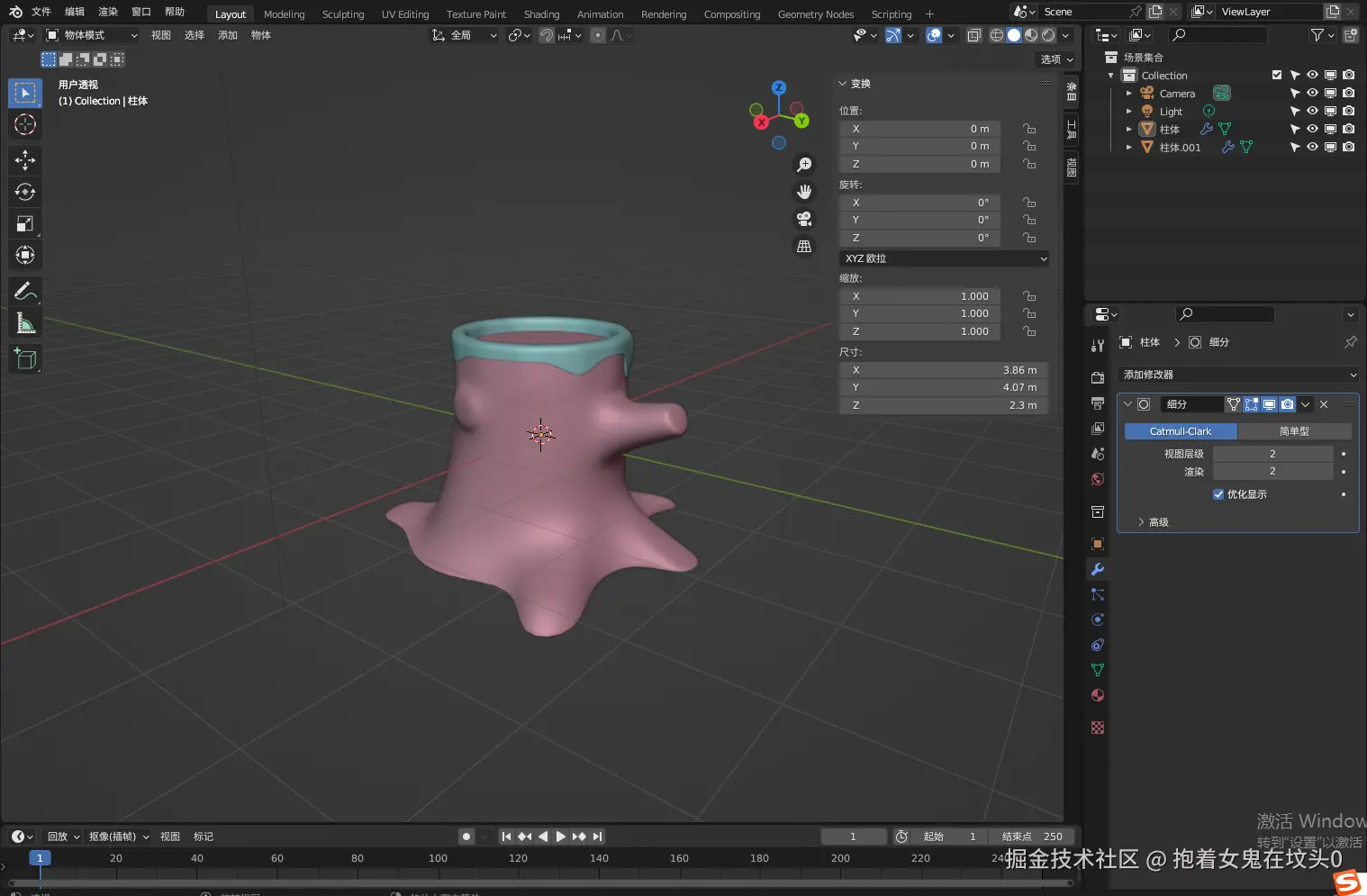Open the Particles properties tab icon
Screen dimensions: 1367x896
[1097, 594]
